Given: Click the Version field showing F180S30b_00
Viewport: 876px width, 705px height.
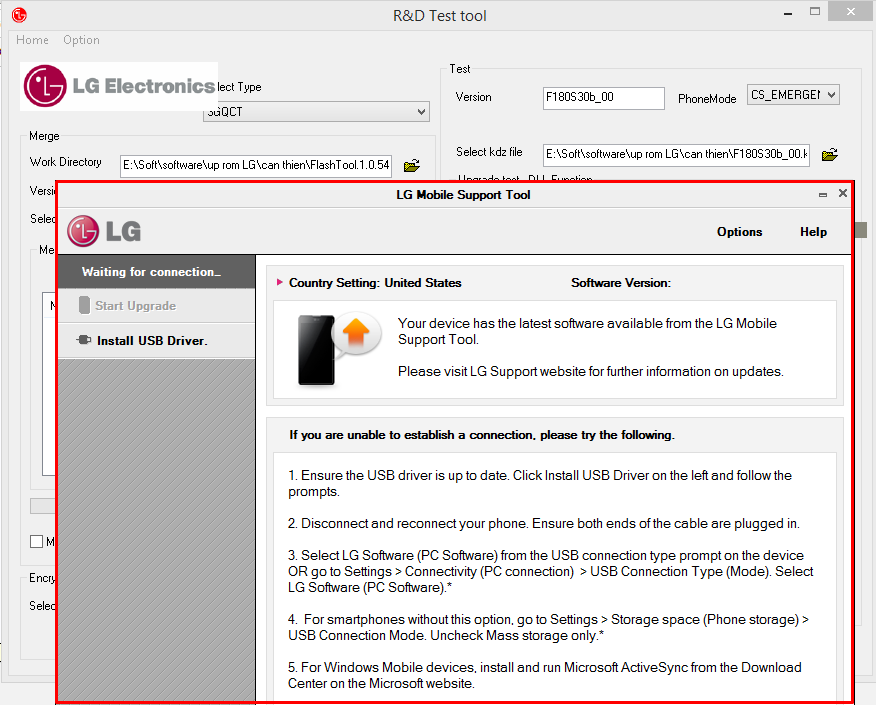Looking at the screenshot, I should [603, 98].
